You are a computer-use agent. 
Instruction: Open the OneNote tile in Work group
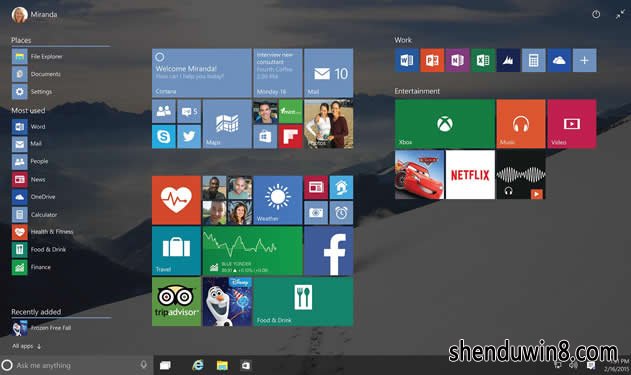[x=457, y=60]
